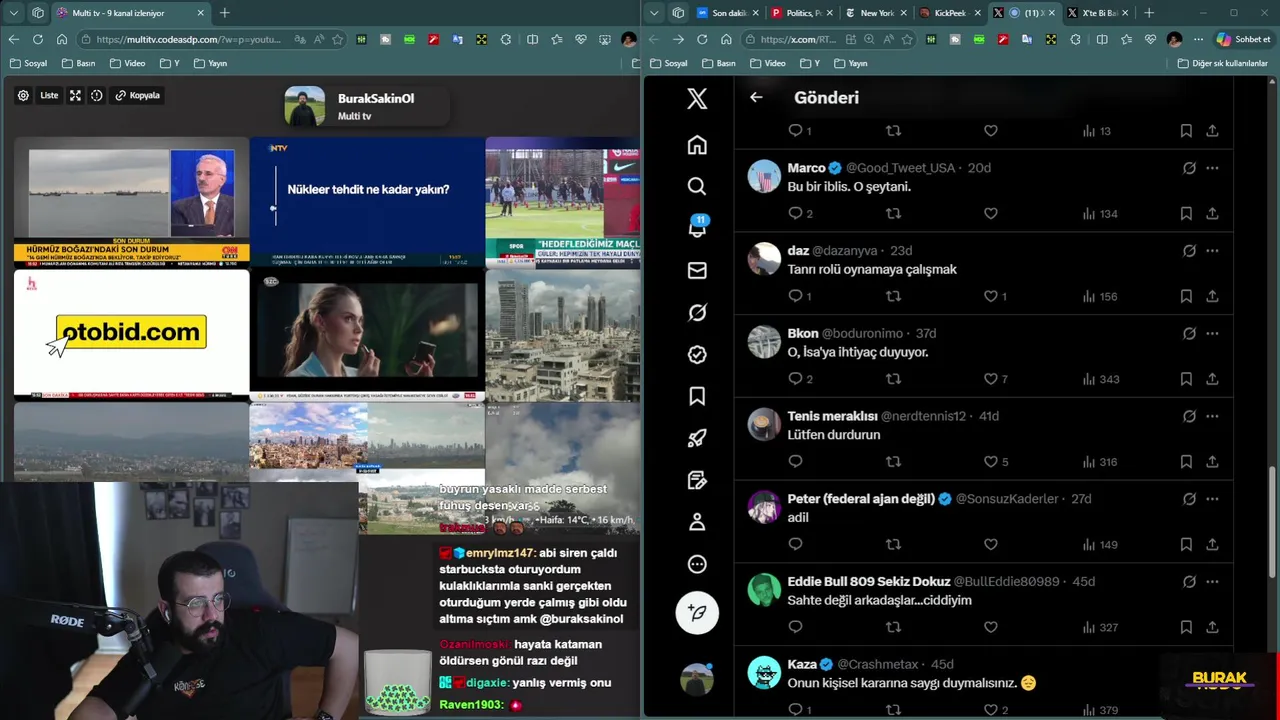Like Bkon's tweet with 7 likes
The height and width of the screenshot is (720, 1280).
click(x=996, y=379)
